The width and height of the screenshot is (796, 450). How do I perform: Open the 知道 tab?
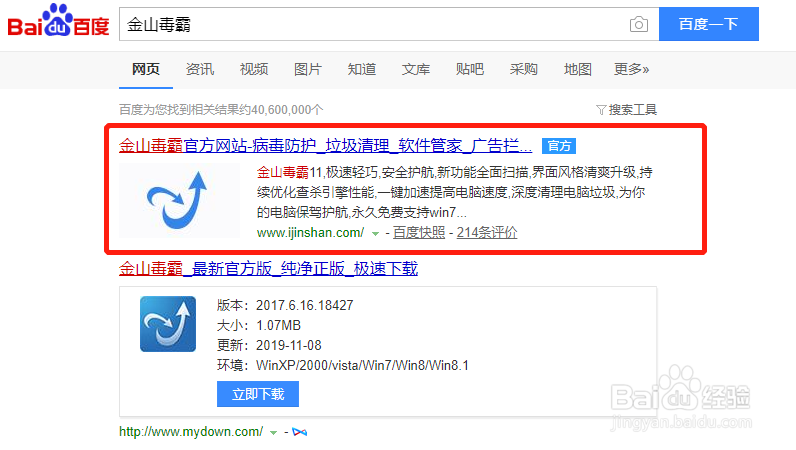click(361, 69)
